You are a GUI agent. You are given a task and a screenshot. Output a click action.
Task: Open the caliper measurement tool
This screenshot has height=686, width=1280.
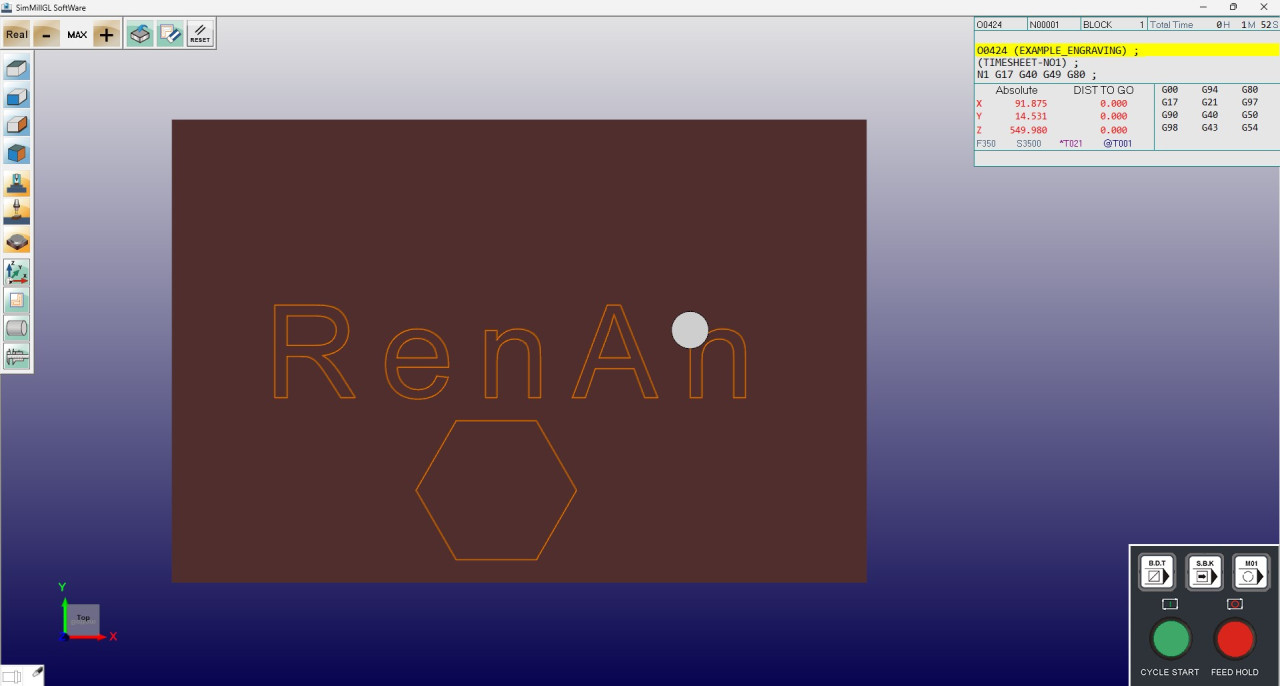17,355
